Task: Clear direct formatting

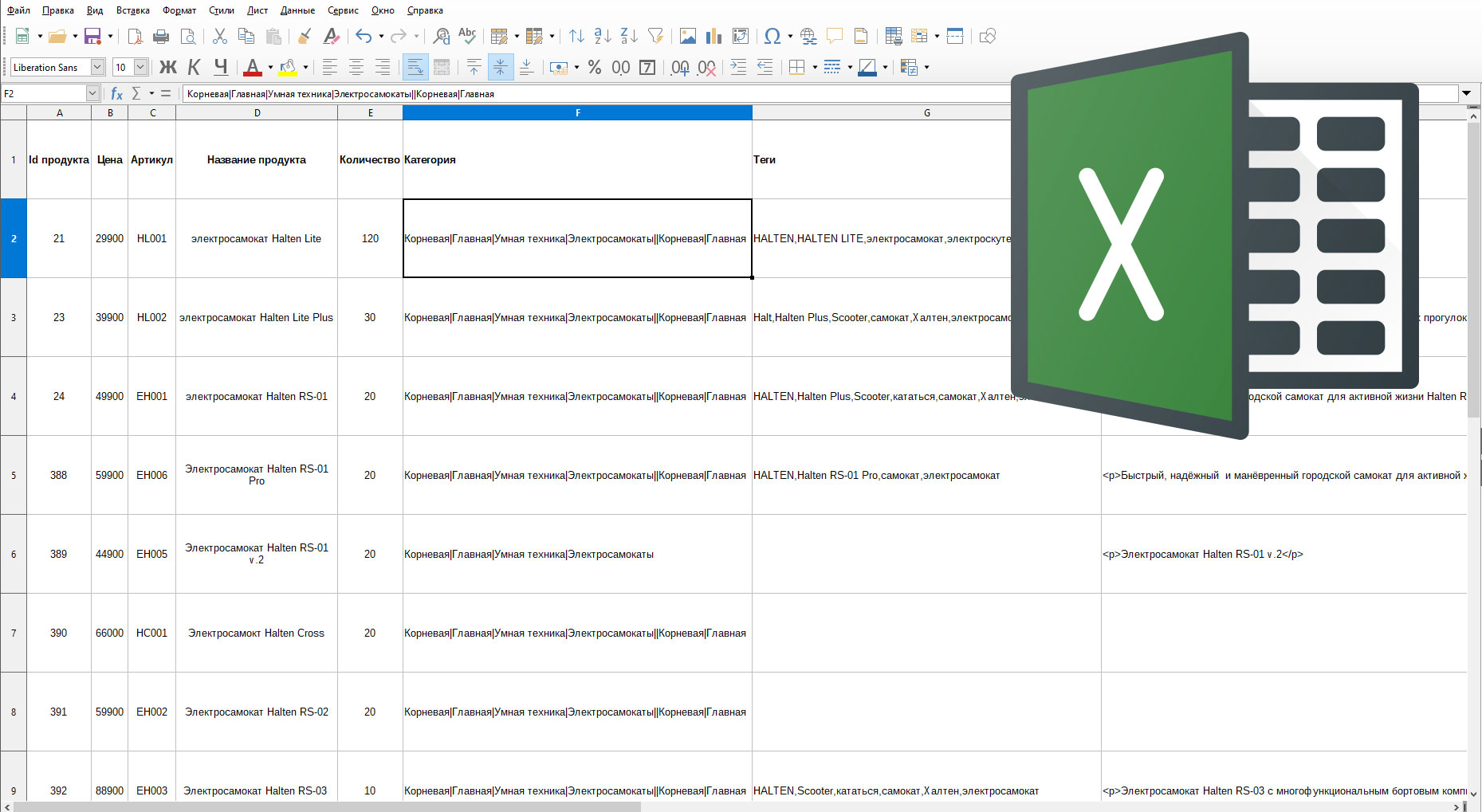Action: pyautogui.click(x=332, y=36)
